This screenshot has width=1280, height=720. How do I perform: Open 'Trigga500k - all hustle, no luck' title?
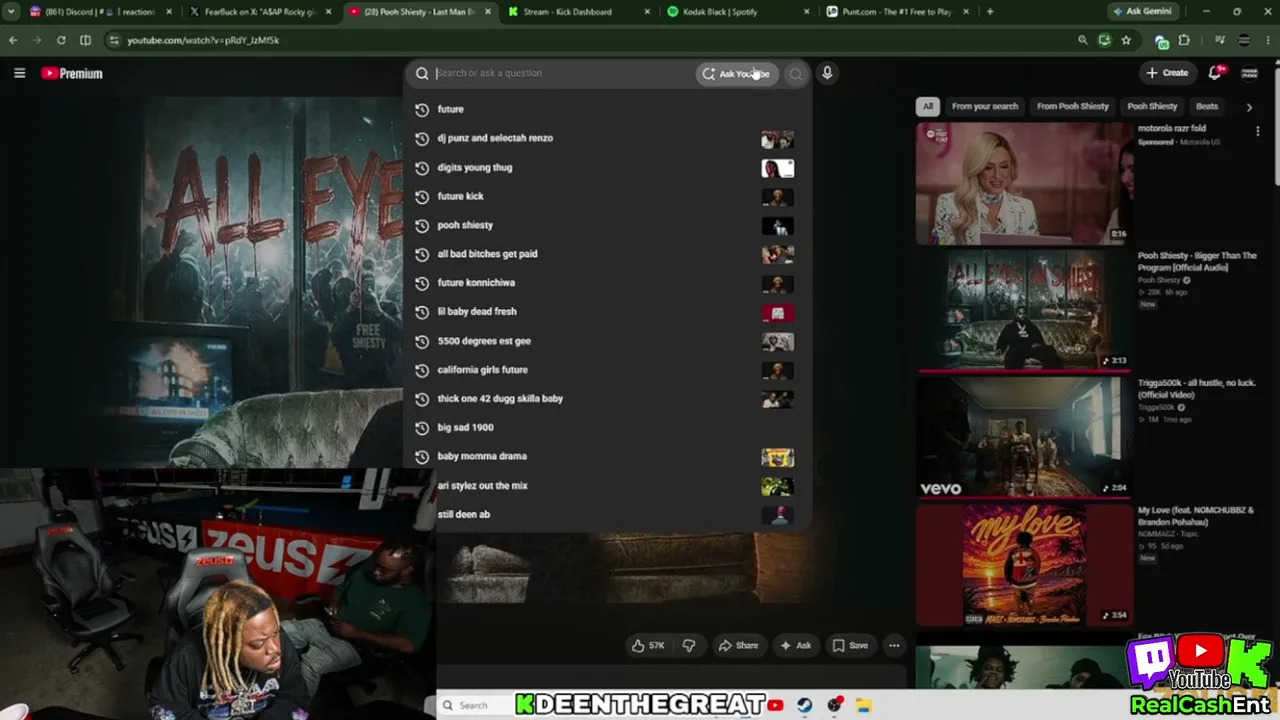[x=1197, y=388]
